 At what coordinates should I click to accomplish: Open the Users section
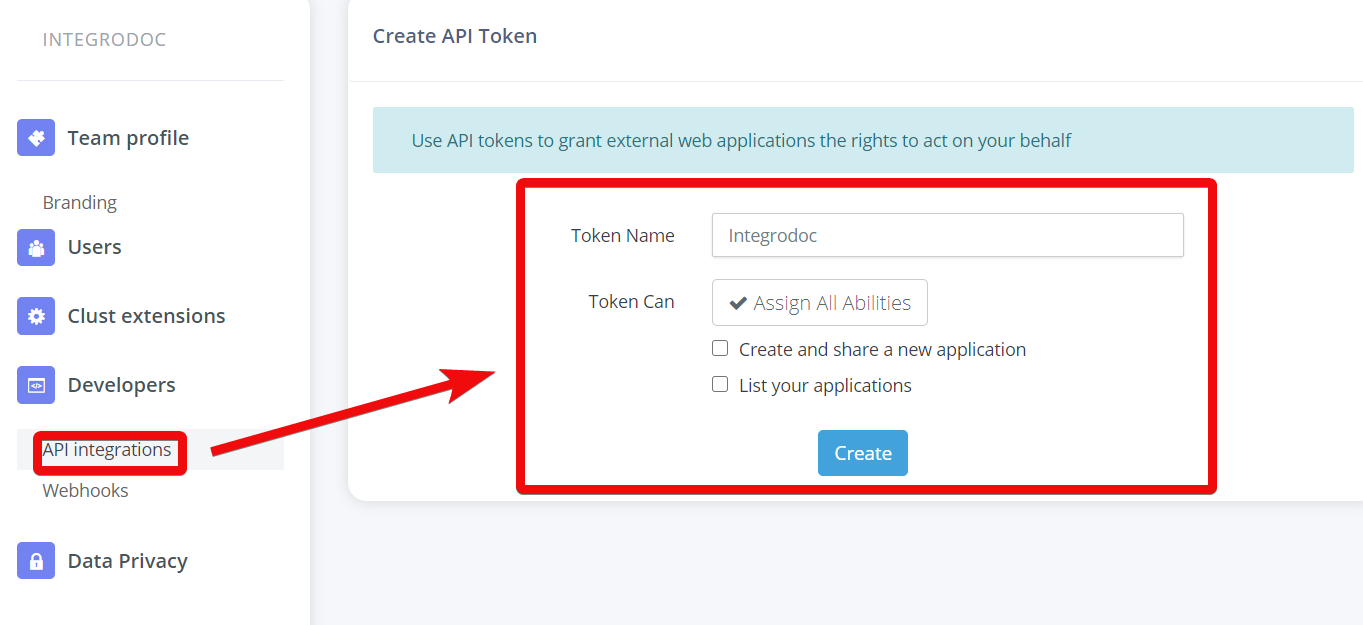pos(94,247)
